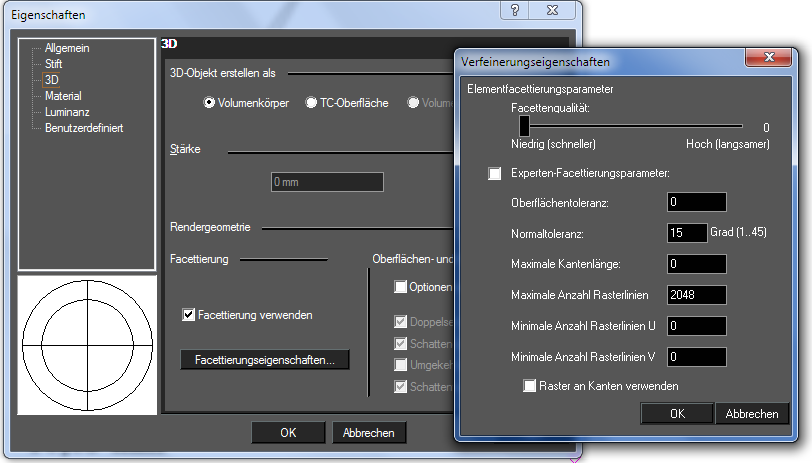The width and height of the screenshot is (812, 463).
Task: Select the Volumenkörper radio button
Action: (x=209, y=103)
